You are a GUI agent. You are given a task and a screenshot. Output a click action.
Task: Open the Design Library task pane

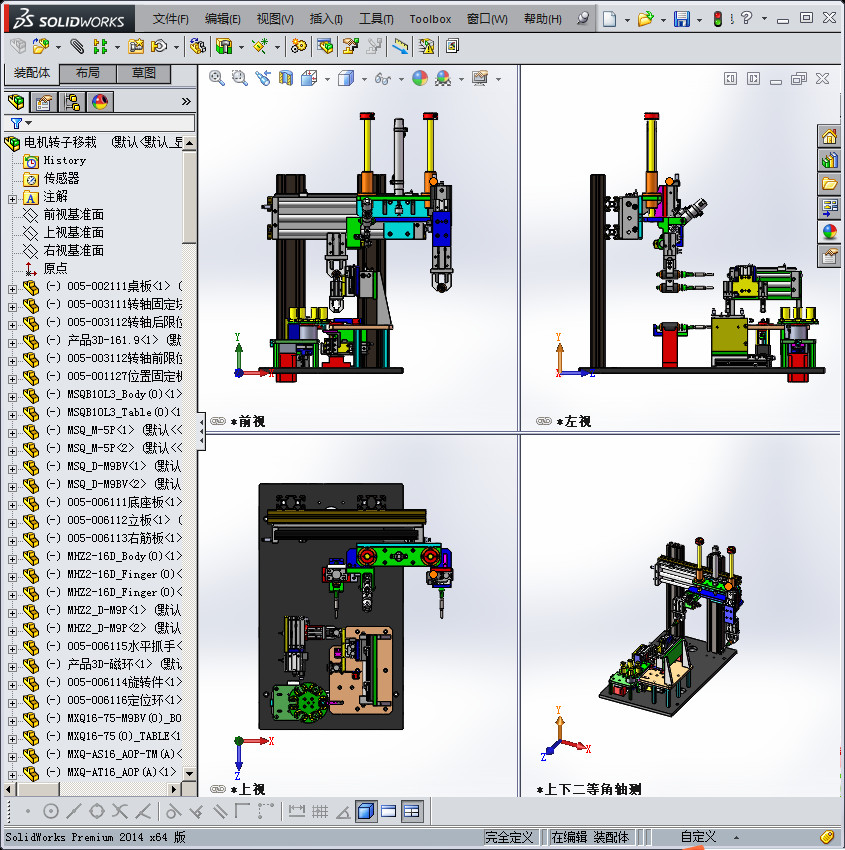[829, 160]
